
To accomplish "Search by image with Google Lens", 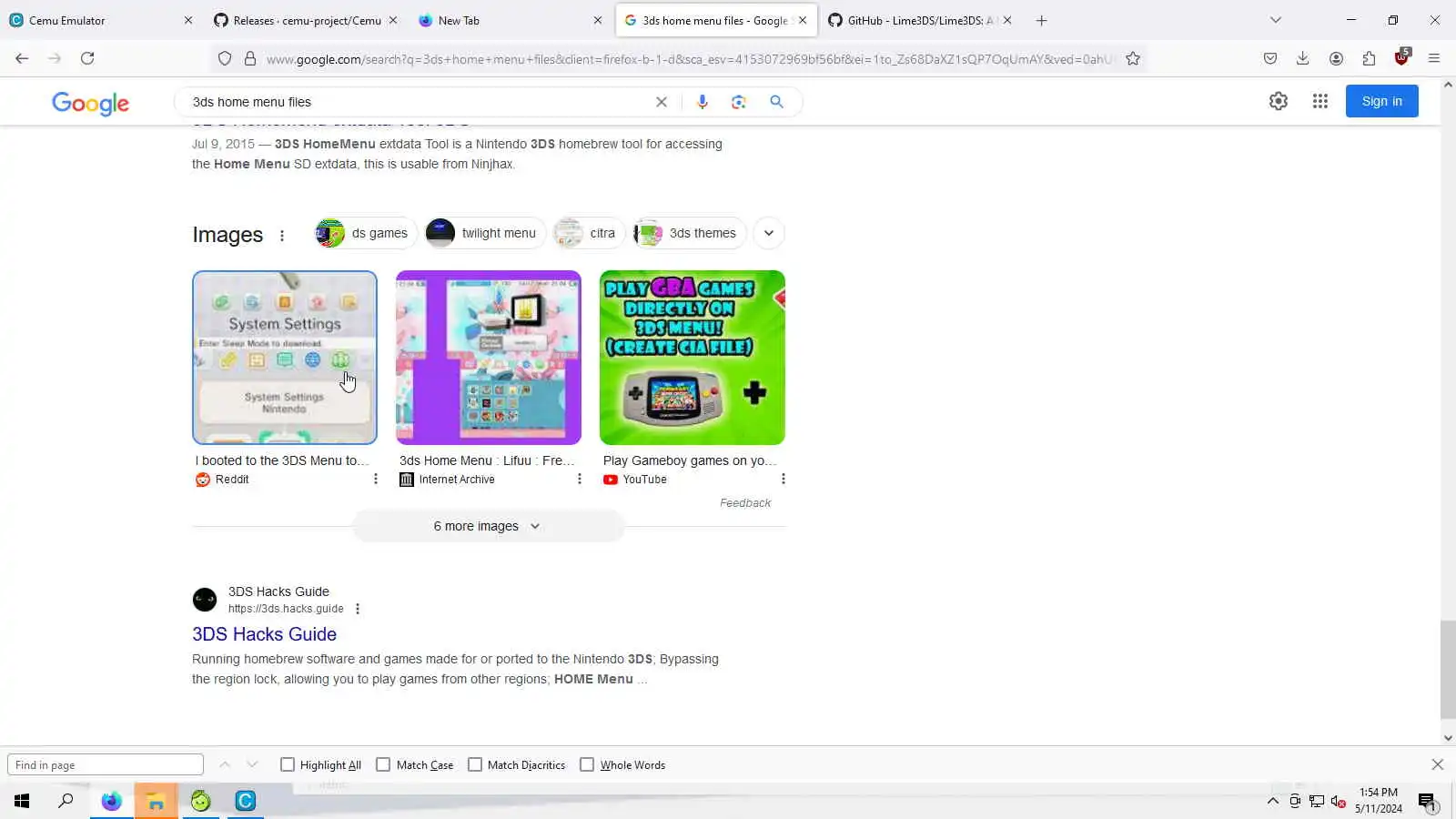I will pos(739,102).
